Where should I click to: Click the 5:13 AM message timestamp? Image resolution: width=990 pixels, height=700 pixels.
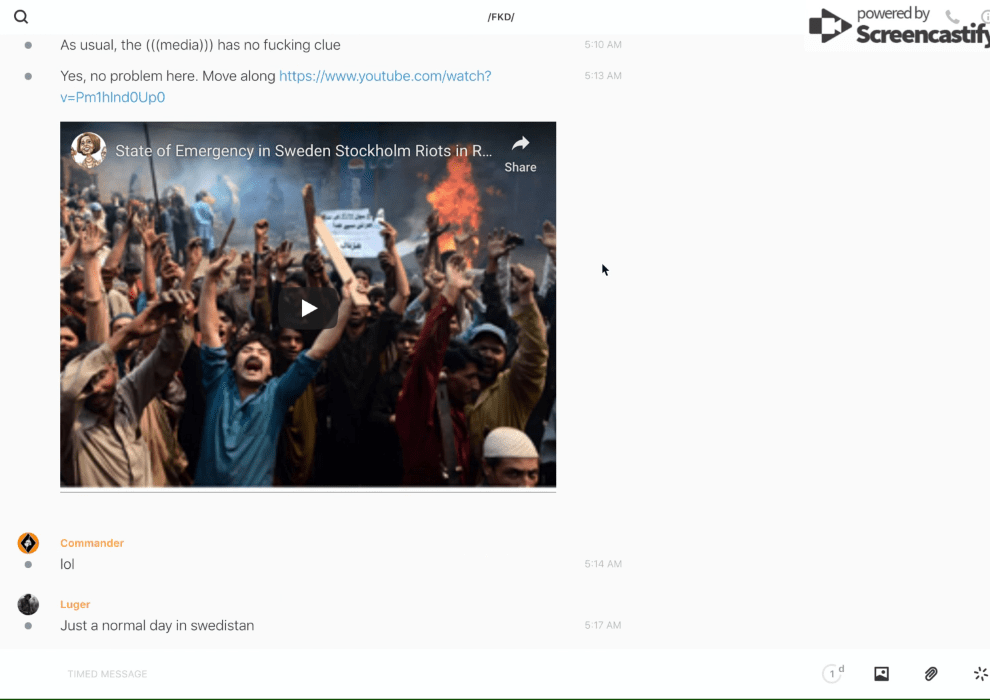coord(603,76)
